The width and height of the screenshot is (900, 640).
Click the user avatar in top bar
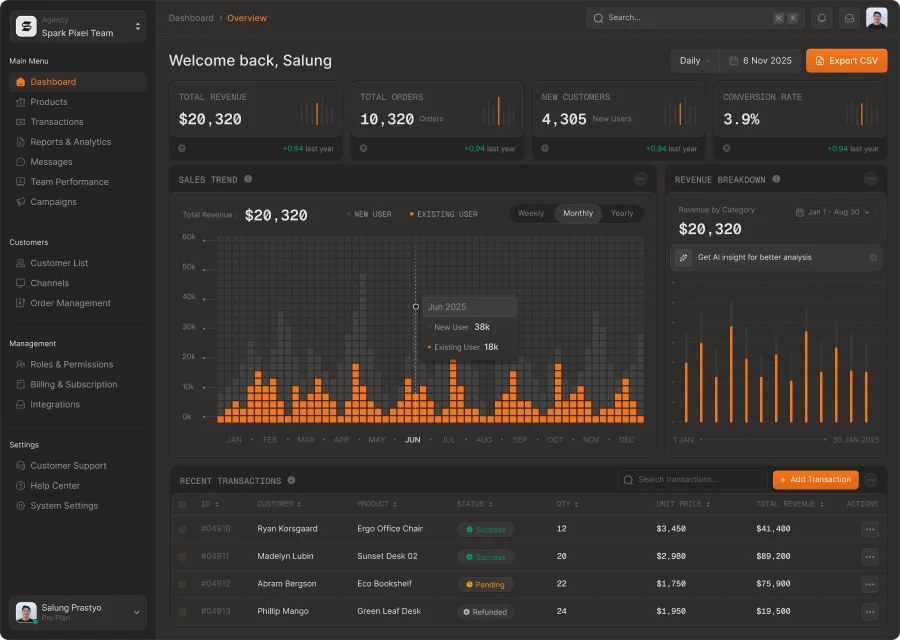tap(876, 18)
